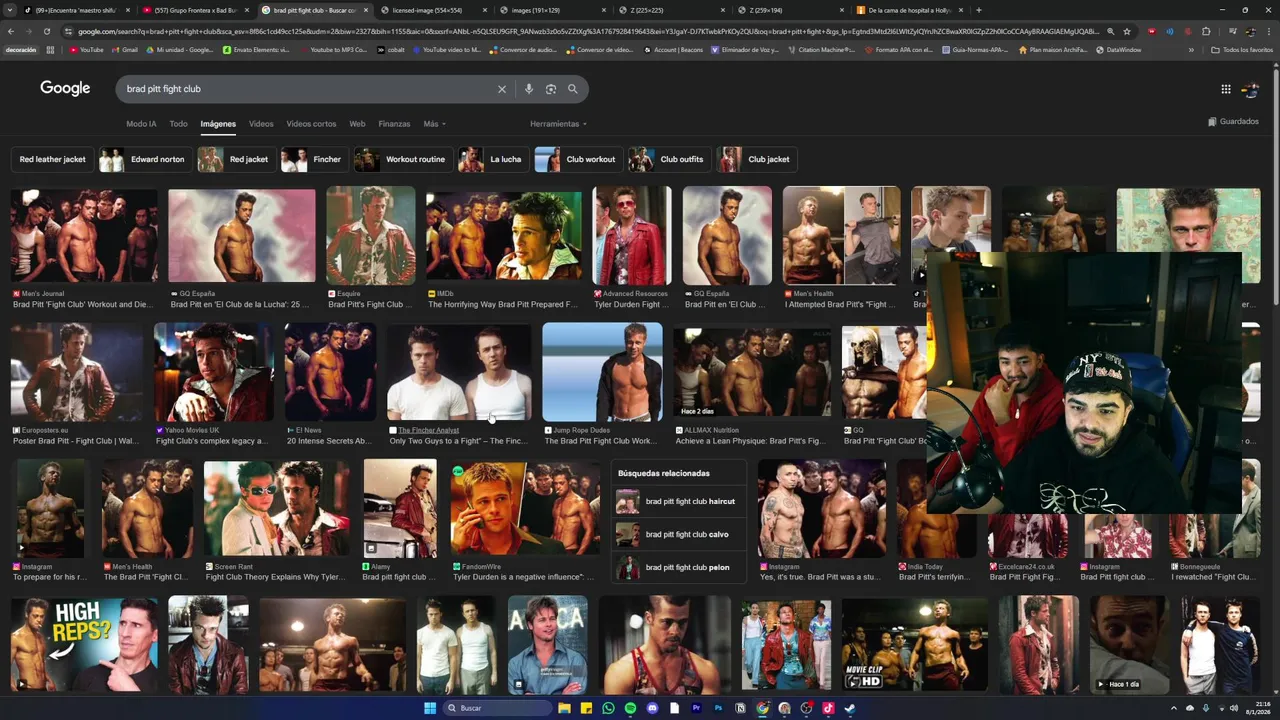The height and width of the screenshot is (720, 1280).
Task: Open Steam from the taskbar
Action: click(x=850, y=708)
